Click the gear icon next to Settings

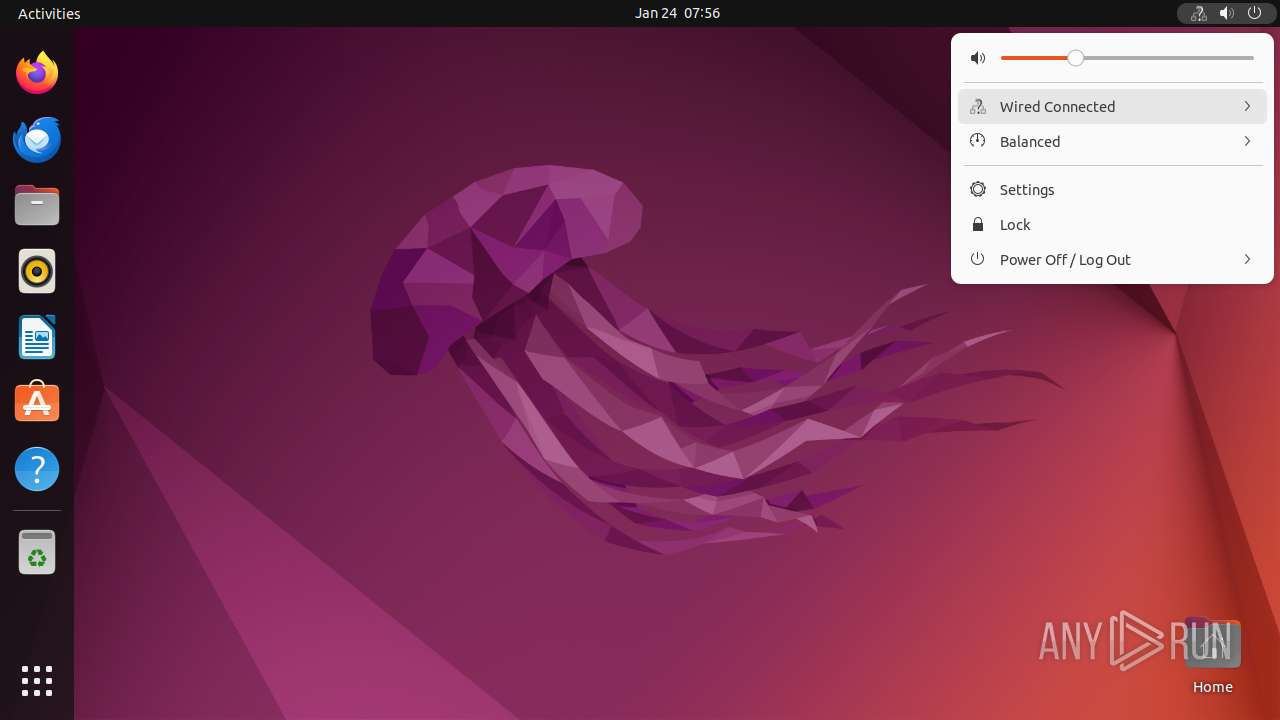click(978, 189)
